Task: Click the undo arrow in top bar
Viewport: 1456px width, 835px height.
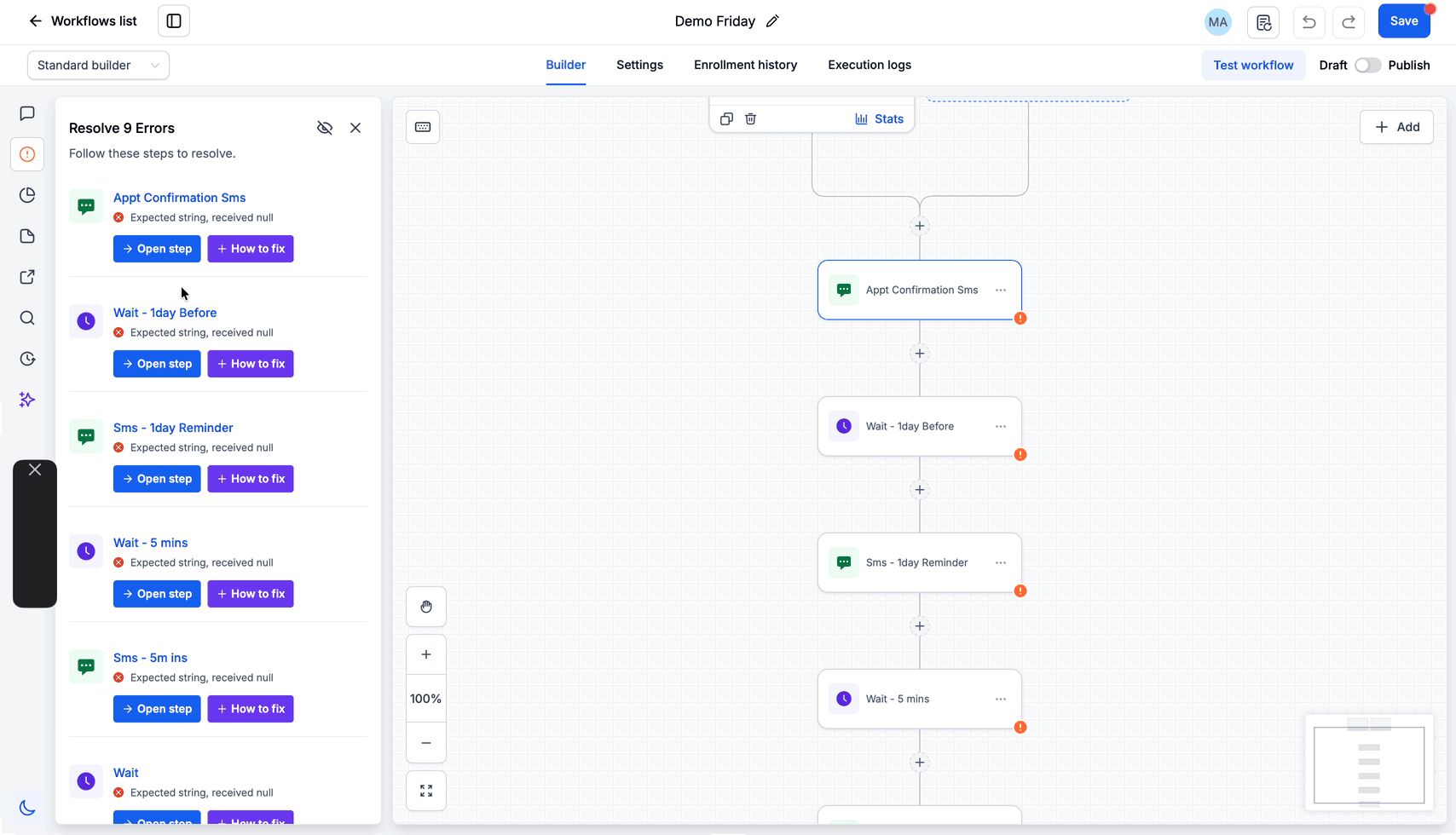Action: 1309,22
